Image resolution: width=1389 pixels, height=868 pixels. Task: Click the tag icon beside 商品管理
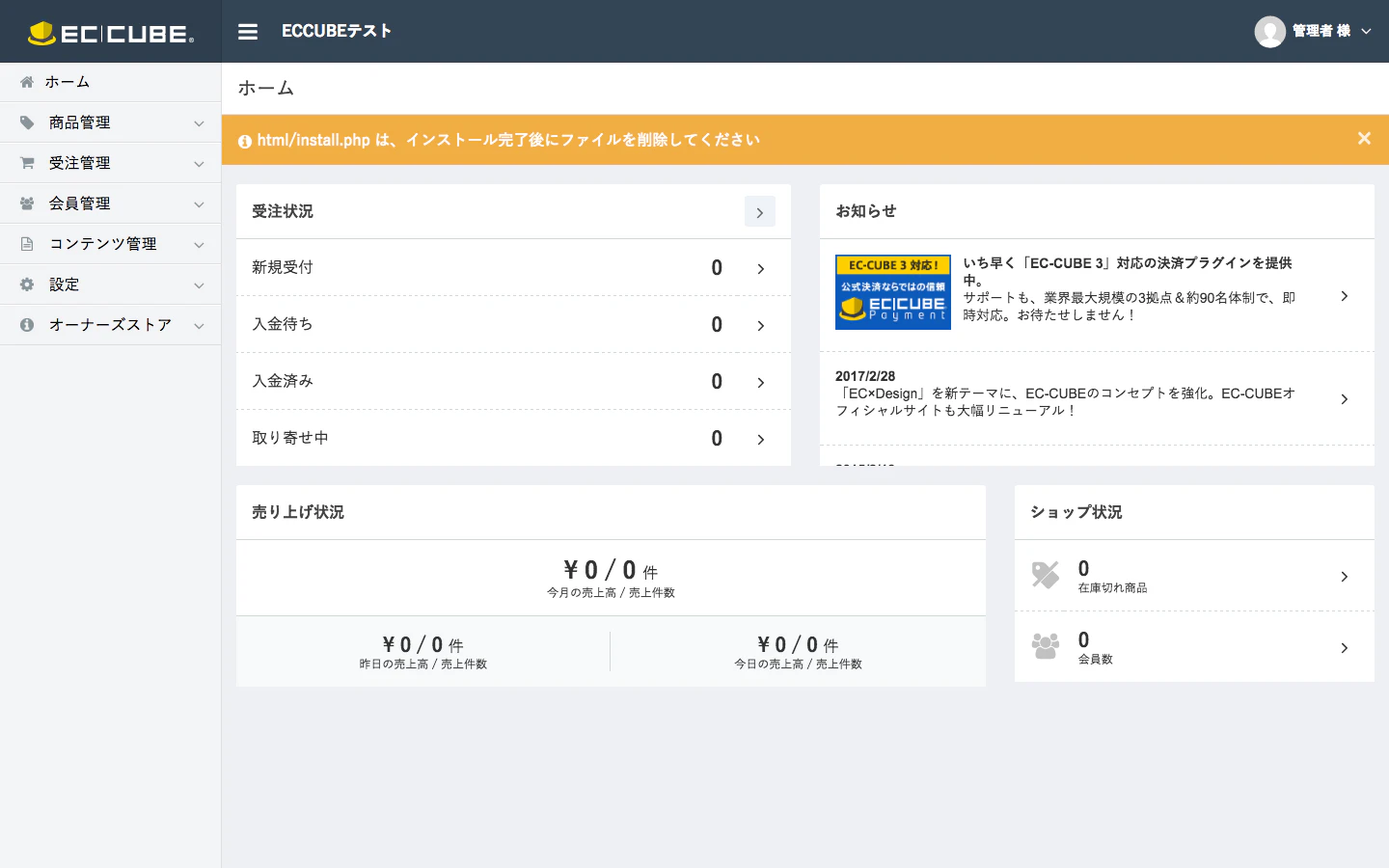[27, 122]
